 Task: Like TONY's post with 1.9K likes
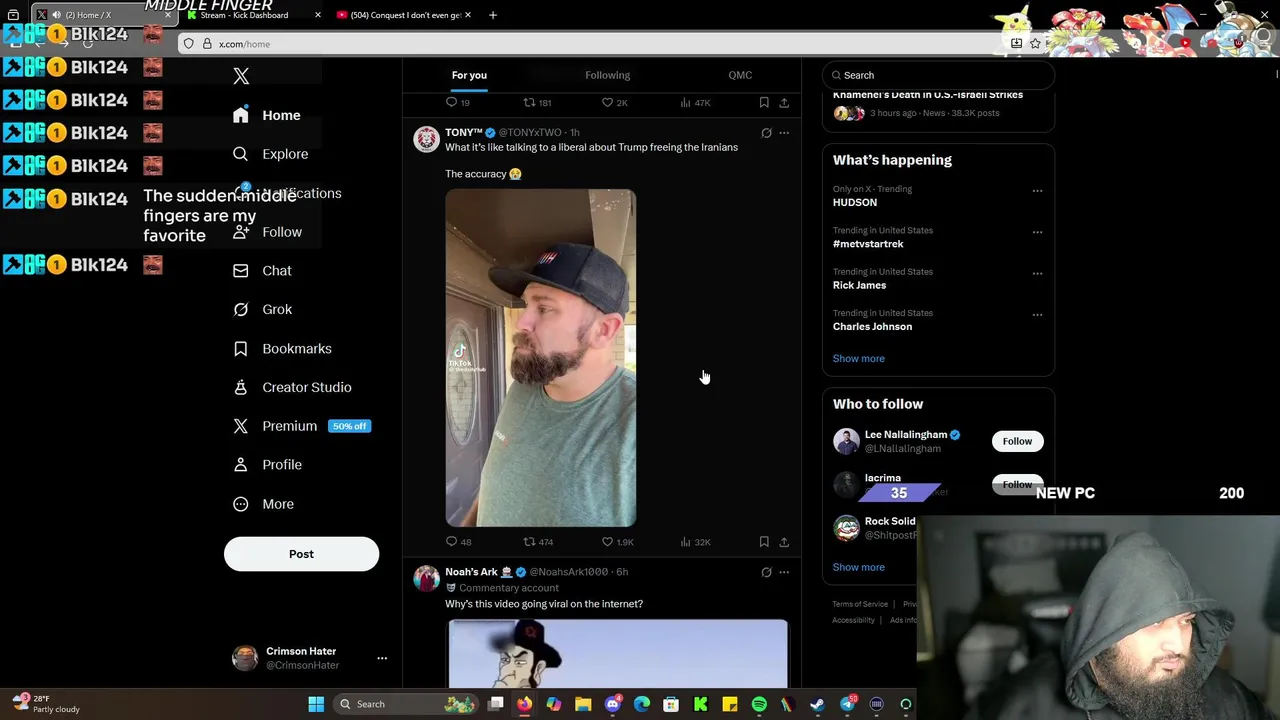point(617,542)
